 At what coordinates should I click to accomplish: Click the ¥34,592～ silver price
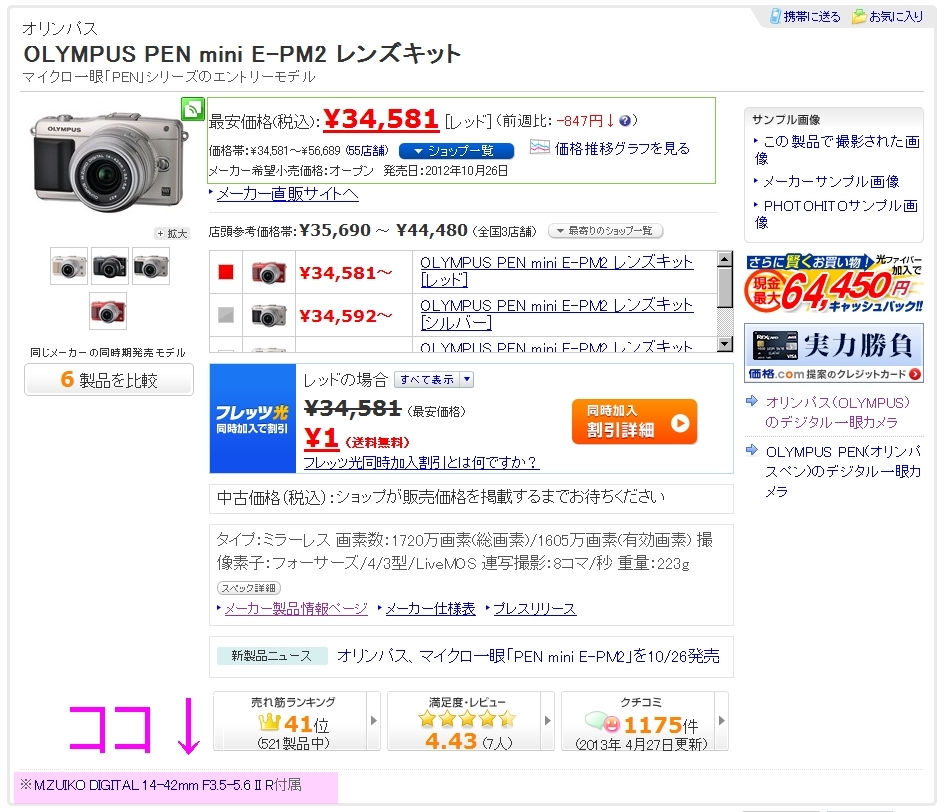pyautogui.click(x=345, y=315)
